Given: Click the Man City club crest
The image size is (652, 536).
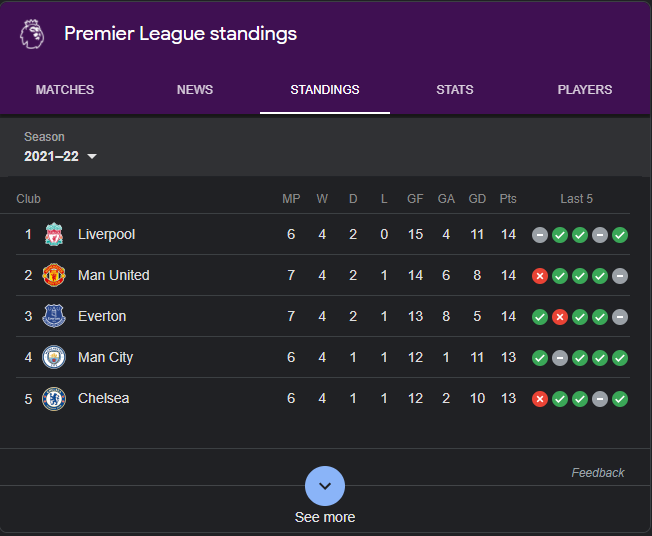Looking at the screenshot, I should tap(54, 357).
